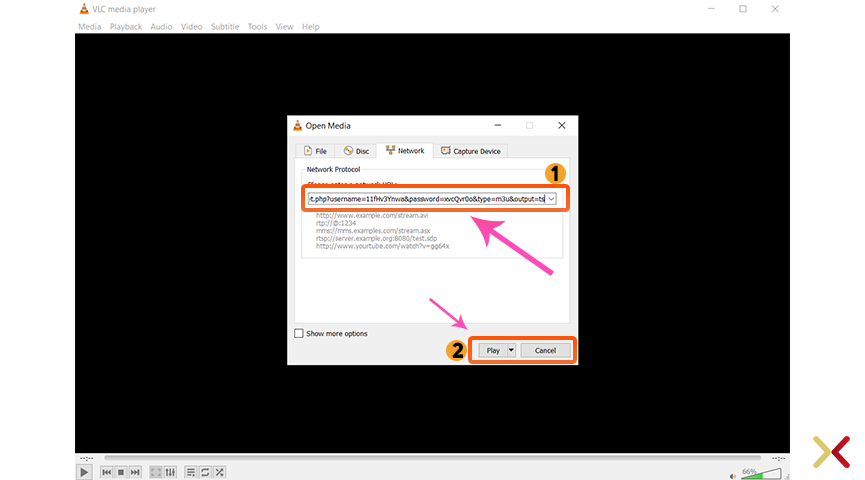Open the View menu

coord(284,26)
